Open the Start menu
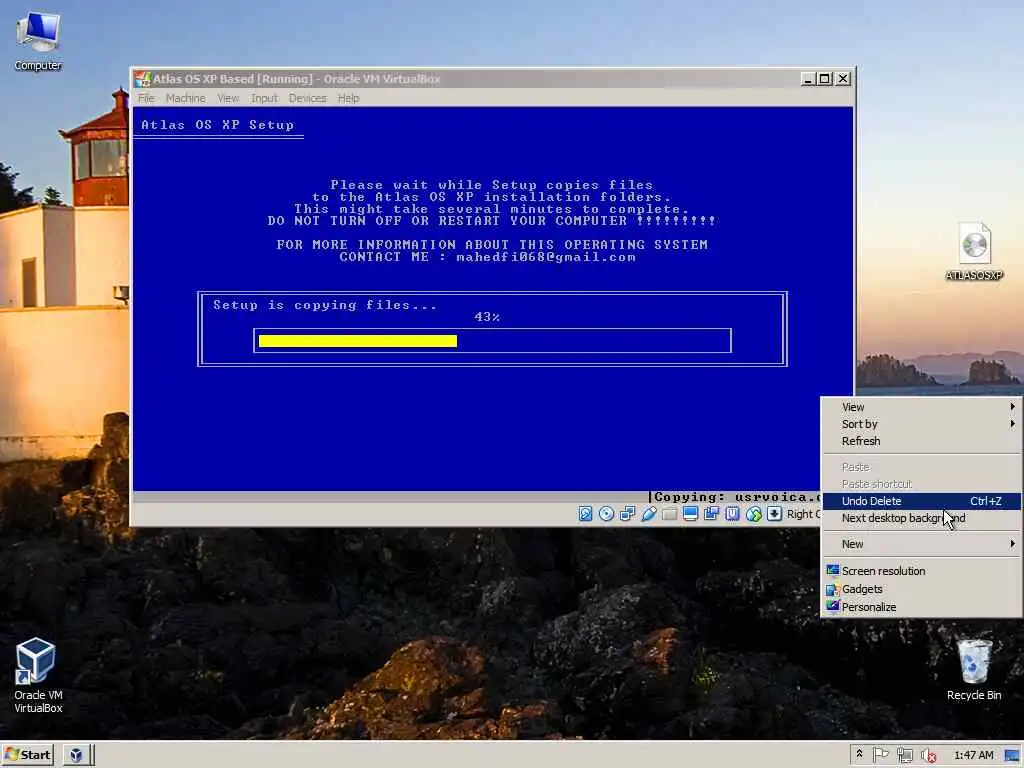 (27, 755)
